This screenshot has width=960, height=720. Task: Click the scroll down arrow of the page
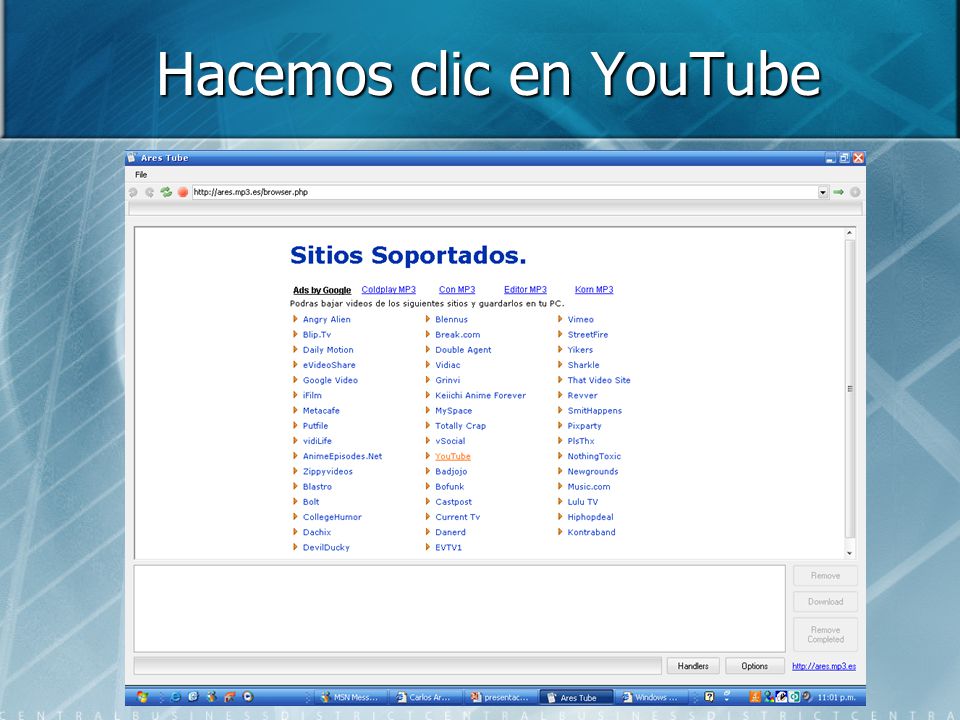(x=849, y=553)
